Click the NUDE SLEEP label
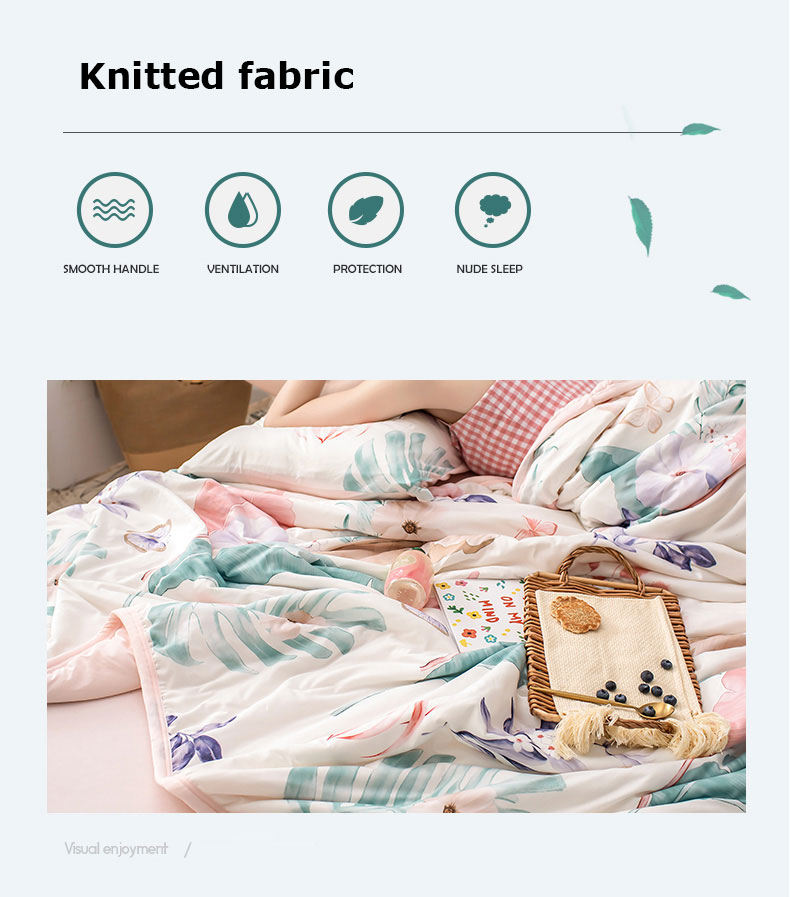The width and height of the screenshot is (790, 897). (x=489, y=269)
